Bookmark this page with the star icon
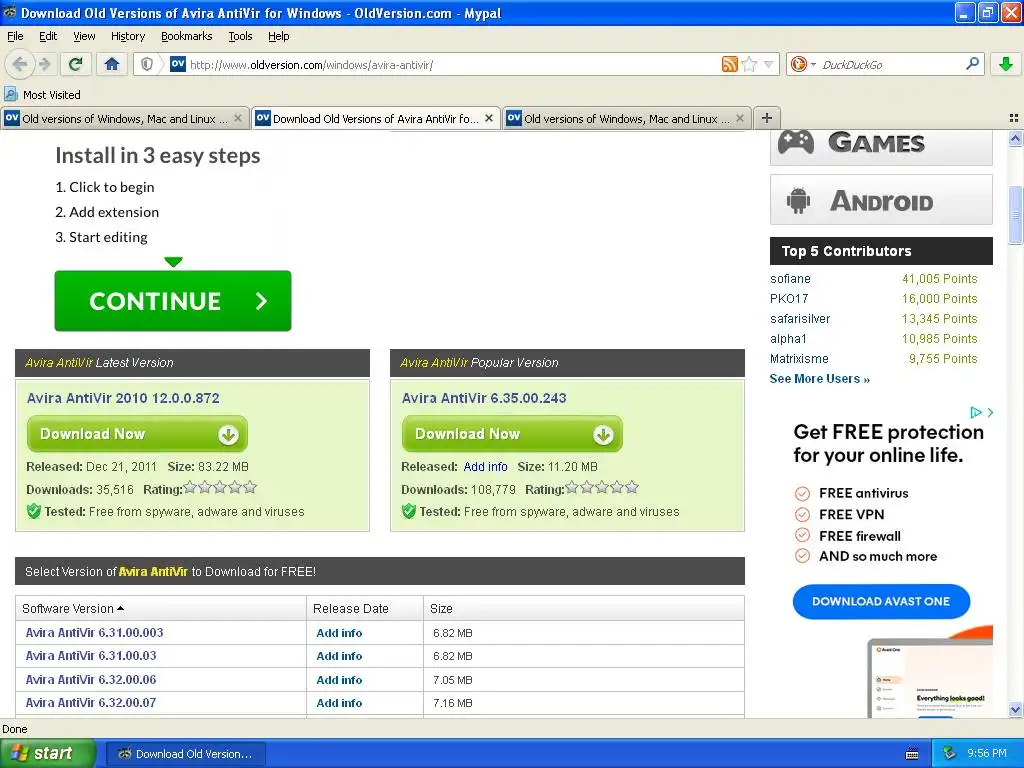The width and height of the screenshot is (1024, 768). (x=750, y=64)
